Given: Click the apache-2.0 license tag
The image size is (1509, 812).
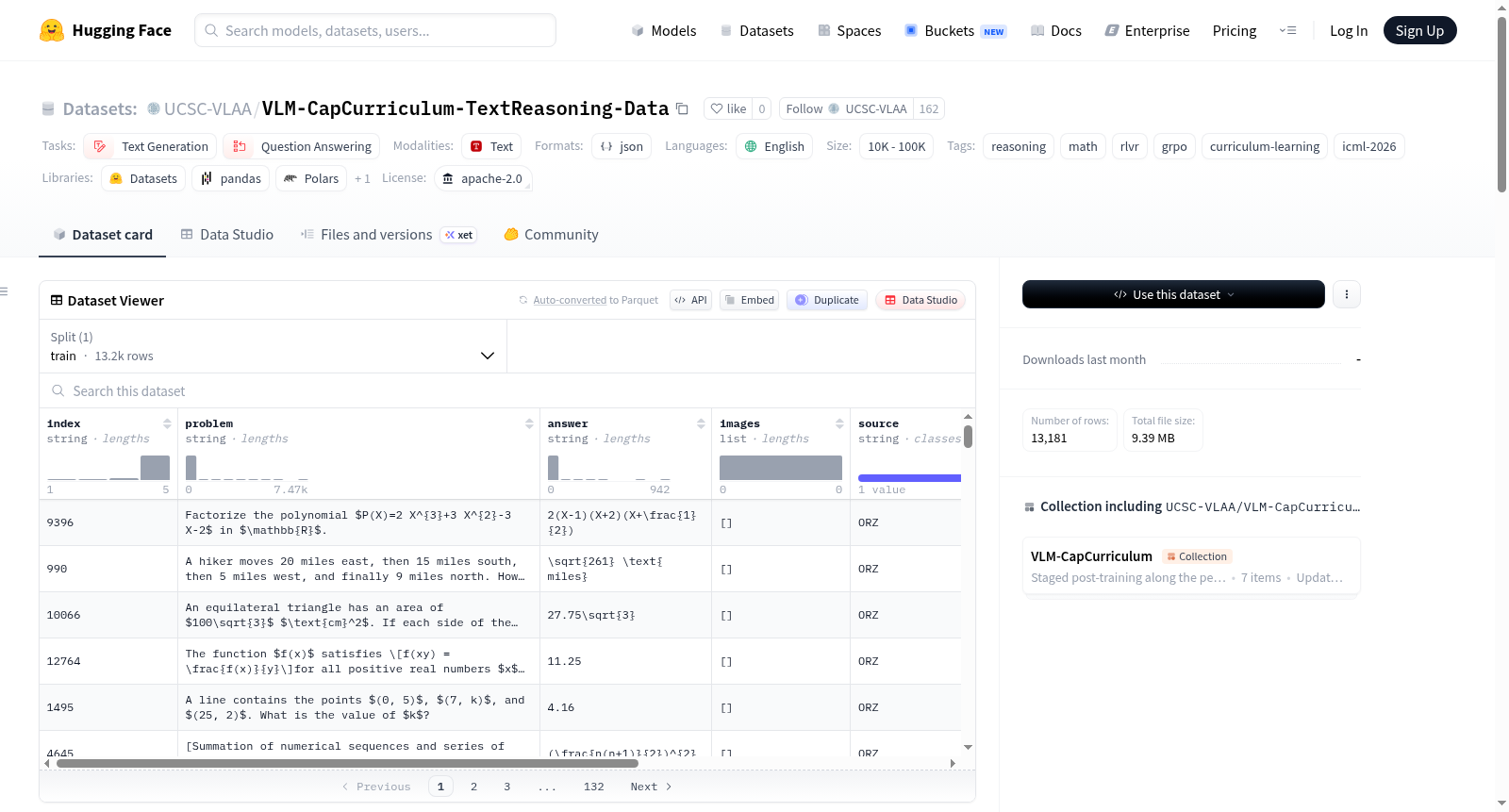Looking at the screenshot, I should 483,179.
